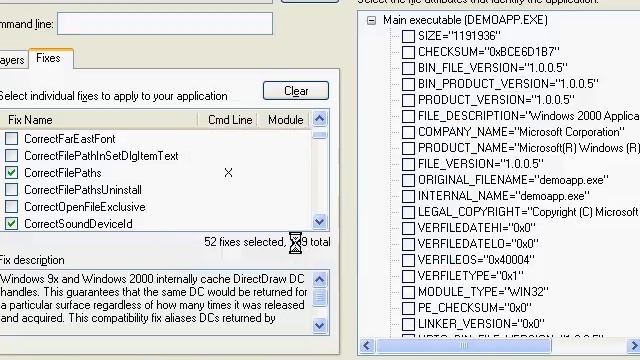Enable BIN_PRODUCT_VERSION attribute checkbox
Image resolution: width=640 pixels, height=360 pixels.
[408, 84]
